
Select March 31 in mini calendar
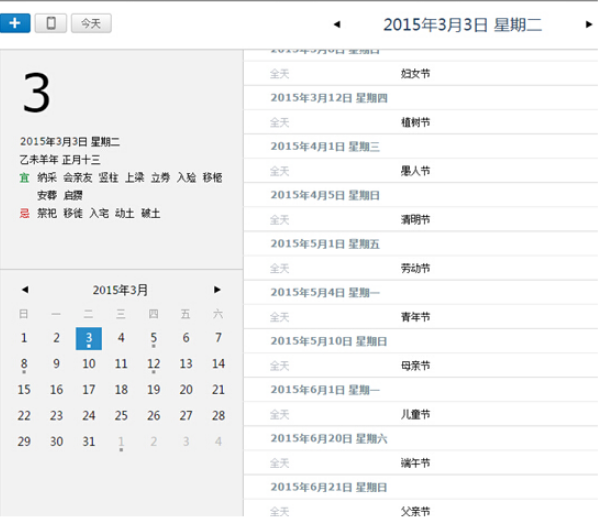(x=89, y=441)
